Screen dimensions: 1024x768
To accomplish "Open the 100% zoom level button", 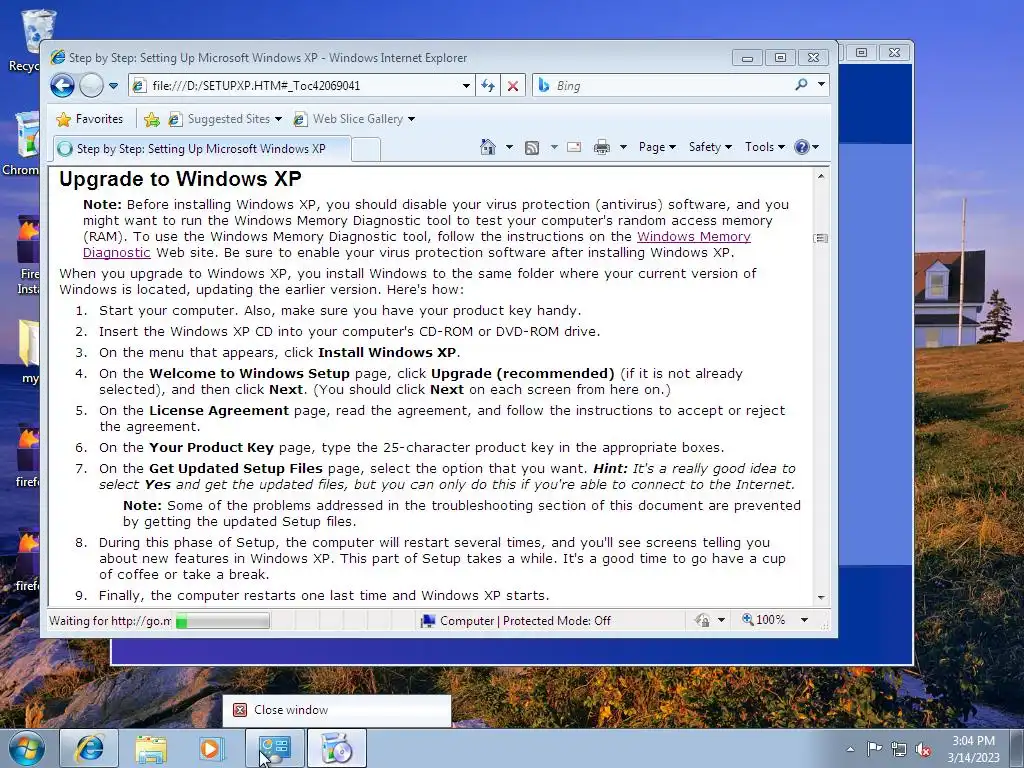I will pos(763,620).
